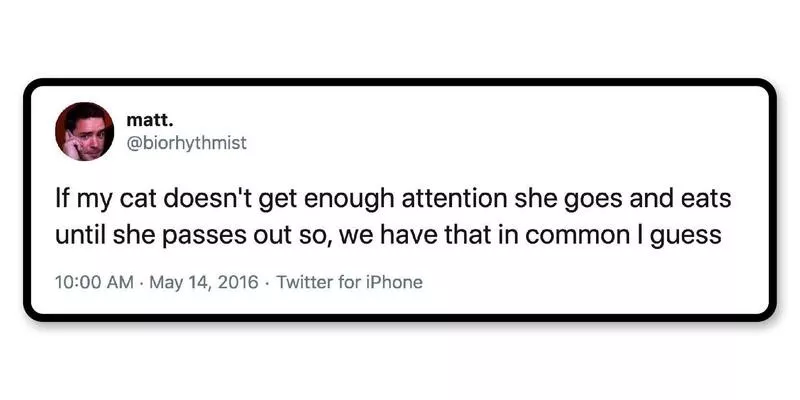The height and width of the screenshot is (400, 800).
Task: Click the 10:00 AM timestamp
Action: [x=94, y=282]
